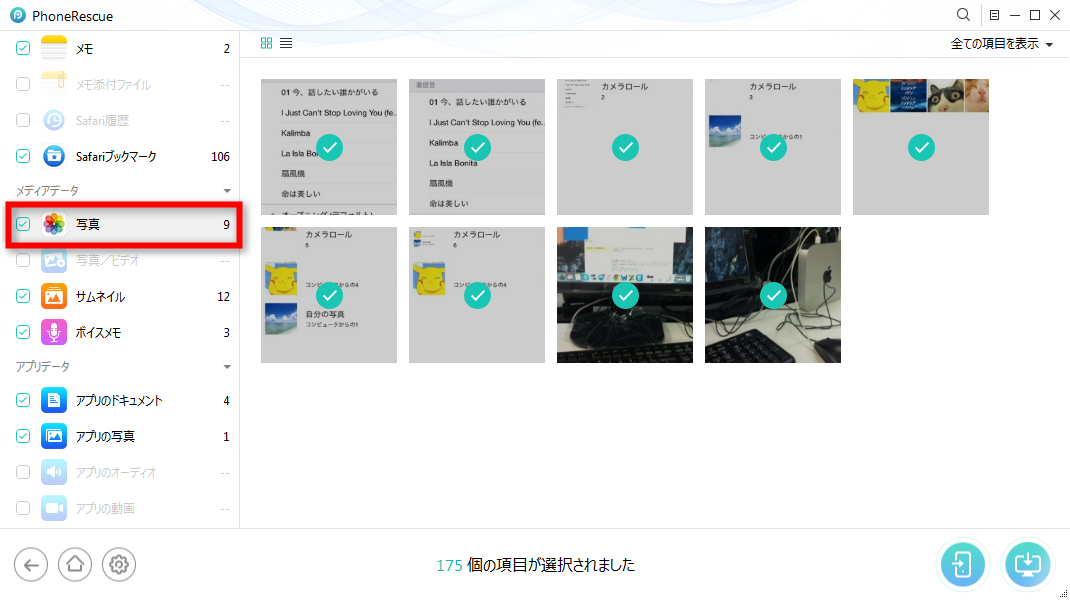Image resolution: width=1070 pixels, height=600 pixels.
Task: Open the search magnifier icon
Action: [963, 15]
